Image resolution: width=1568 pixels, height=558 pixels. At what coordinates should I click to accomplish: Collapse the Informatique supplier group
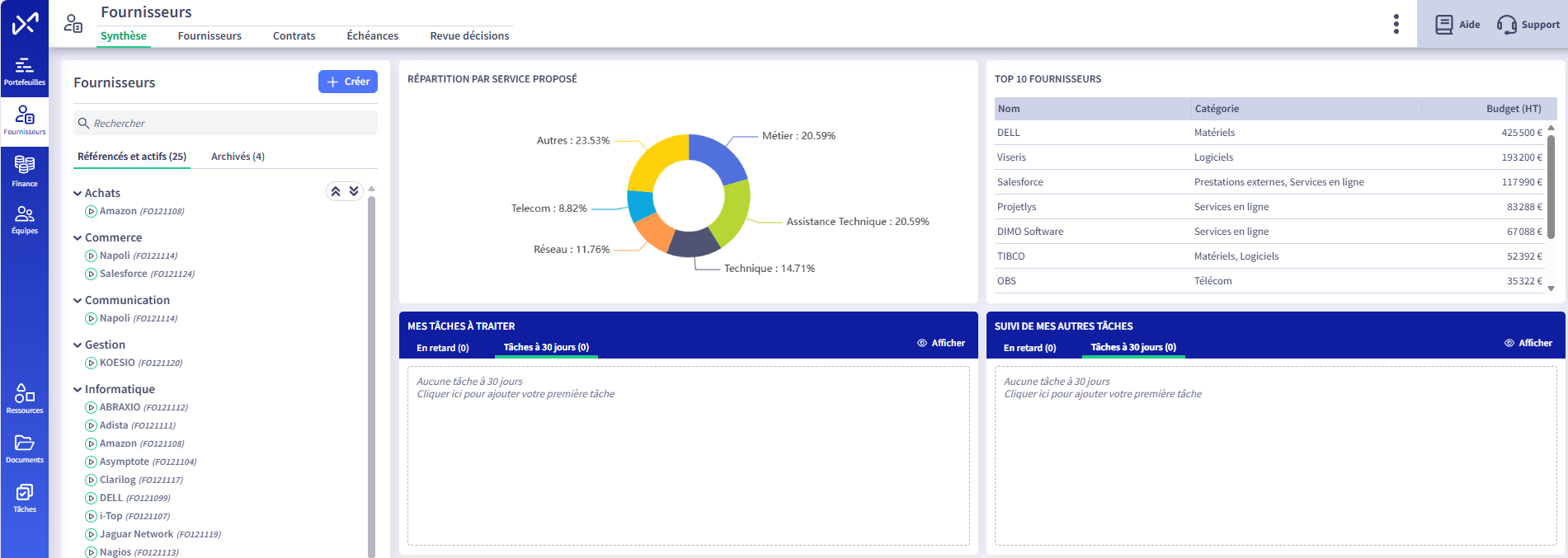(x=78, y=390)
